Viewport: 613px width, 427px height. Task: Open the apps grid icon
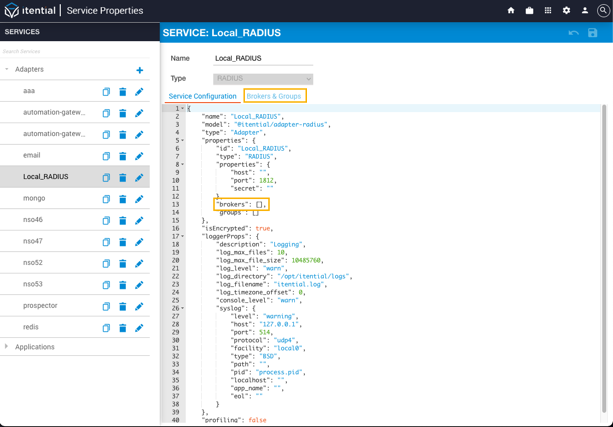point(548,11)
